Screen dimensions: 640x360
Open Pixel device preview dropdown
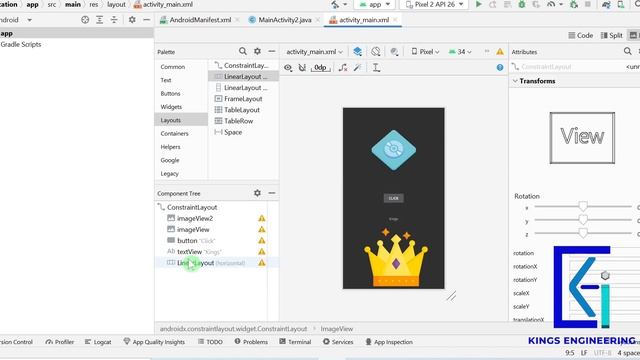[x=425, y=52]
